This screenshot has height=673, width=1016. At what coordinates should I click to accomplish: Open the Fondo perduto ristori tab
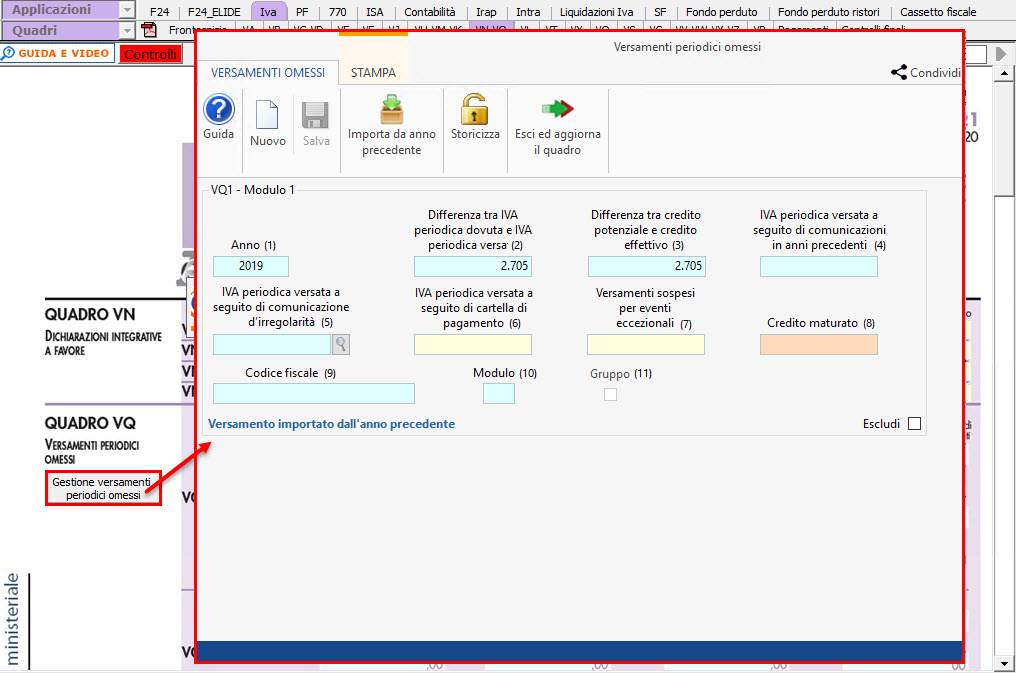[829, 12]
